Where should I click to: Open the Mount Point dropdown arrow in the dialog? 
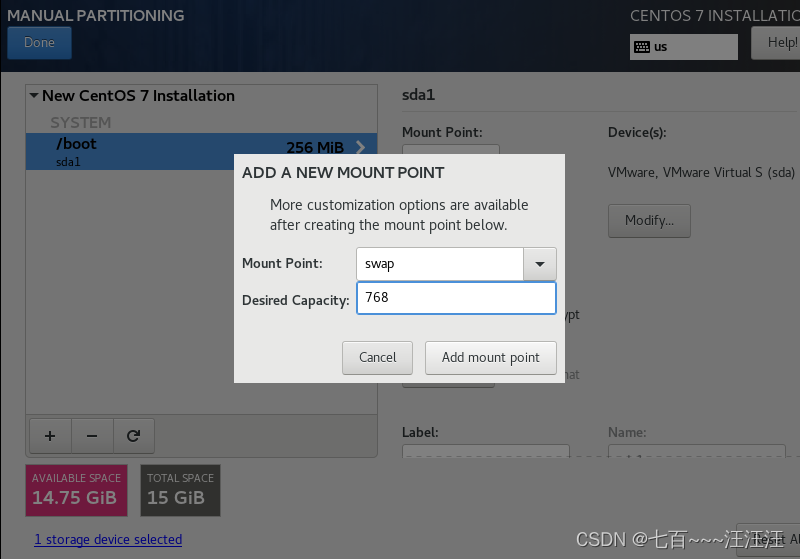(x=540, y=264)
